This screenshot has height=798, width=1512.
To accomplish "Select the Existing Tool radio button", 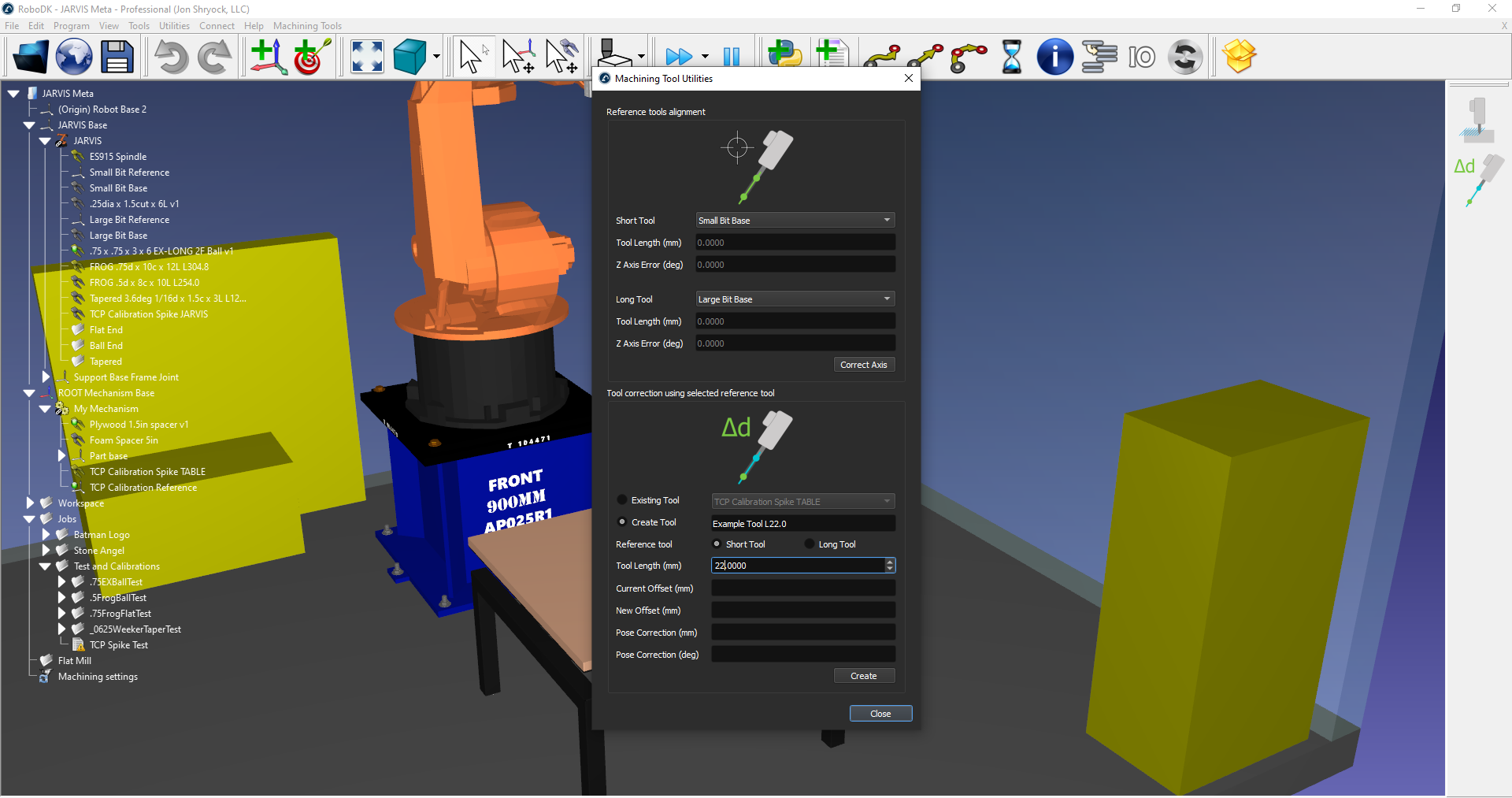I will (622, 500).
